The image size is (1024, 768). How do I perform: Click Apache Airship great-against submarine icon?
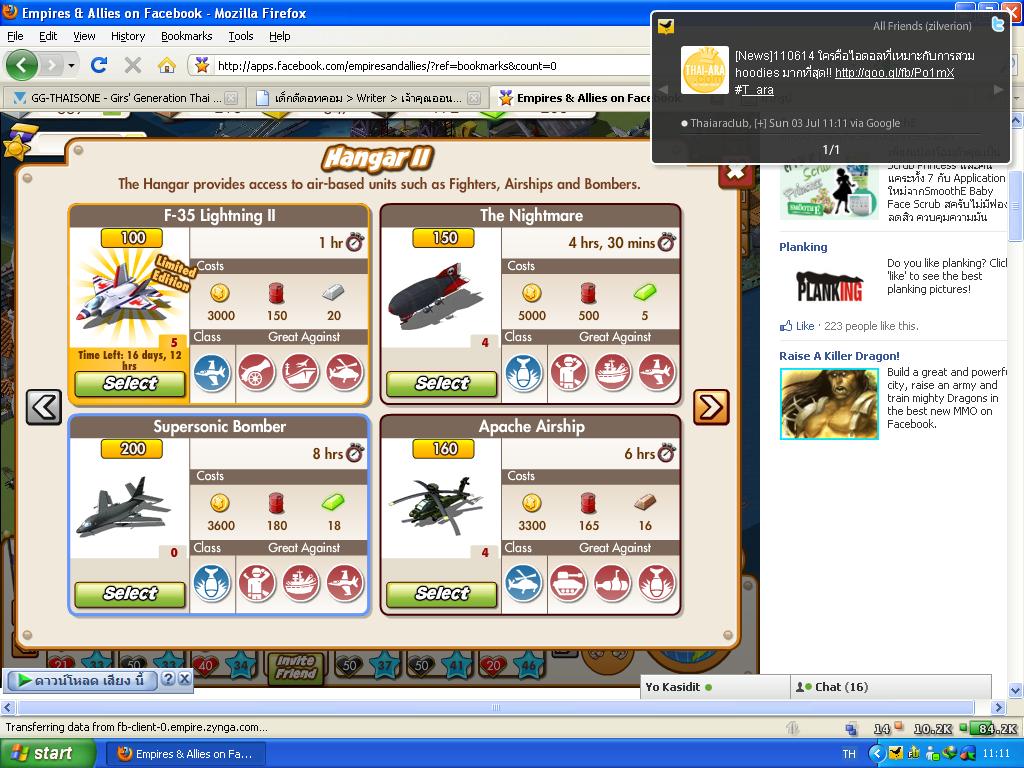(613, 583)
